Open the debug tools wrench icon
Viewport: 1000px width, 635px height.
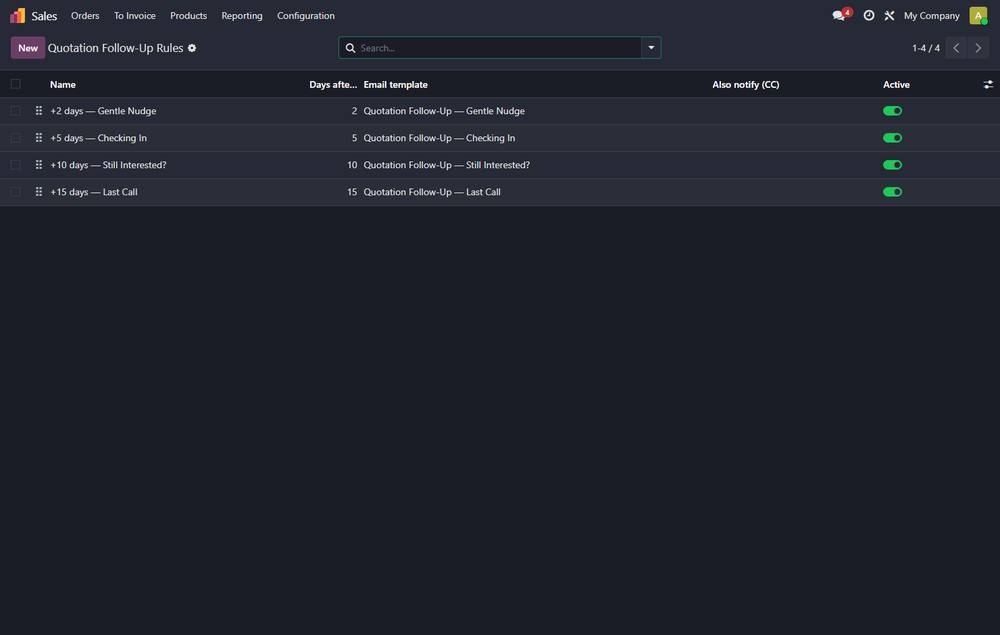889,15
